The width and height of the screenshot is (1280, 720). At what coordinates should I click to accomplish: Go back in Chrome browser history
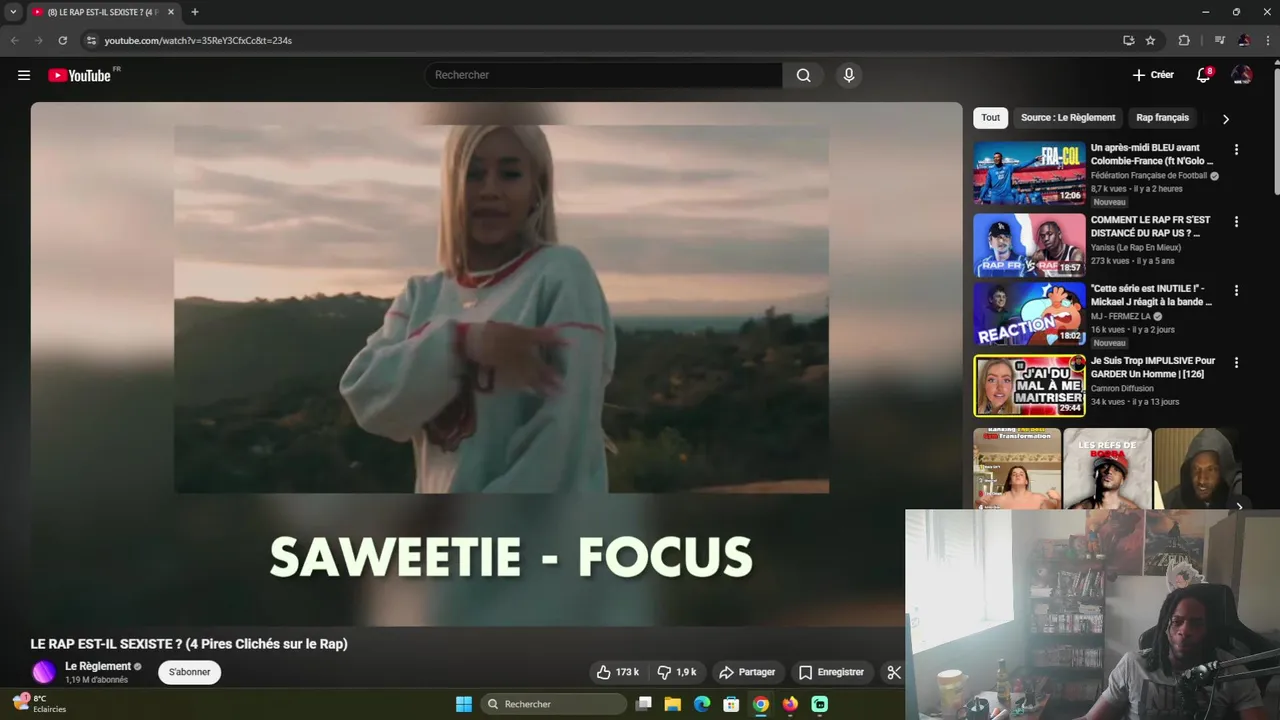[14, 40]
